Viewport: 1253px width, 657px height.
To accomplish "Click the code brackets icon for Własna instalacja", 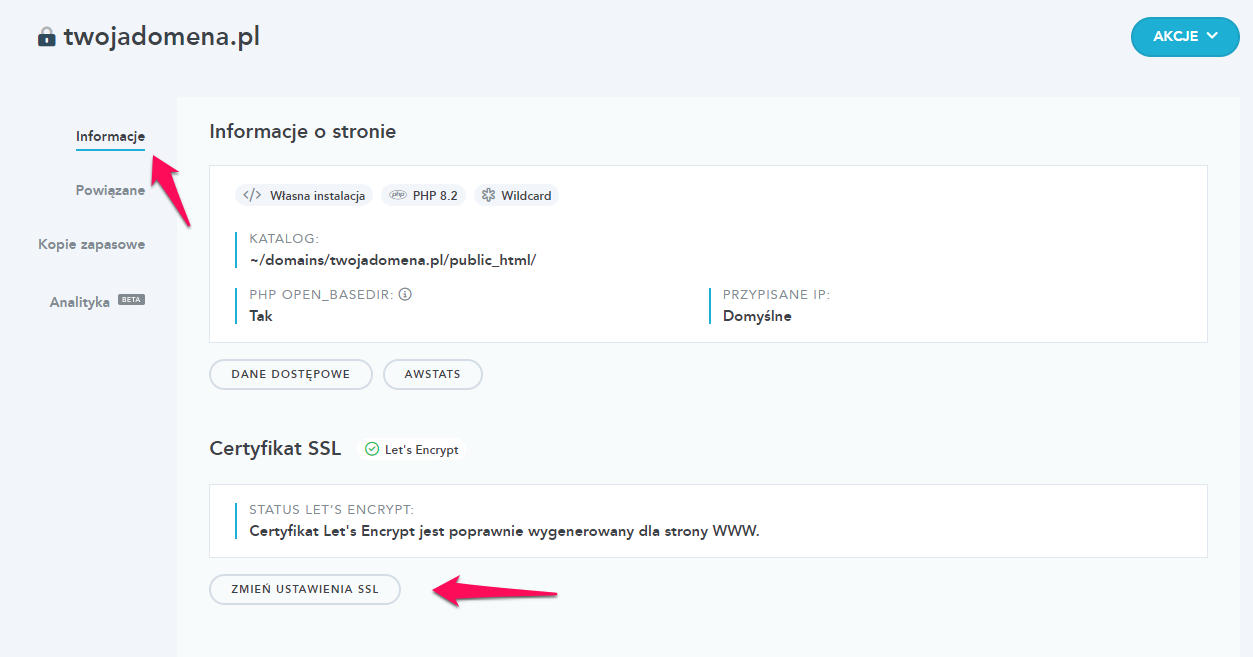I will tap(252, 195).
